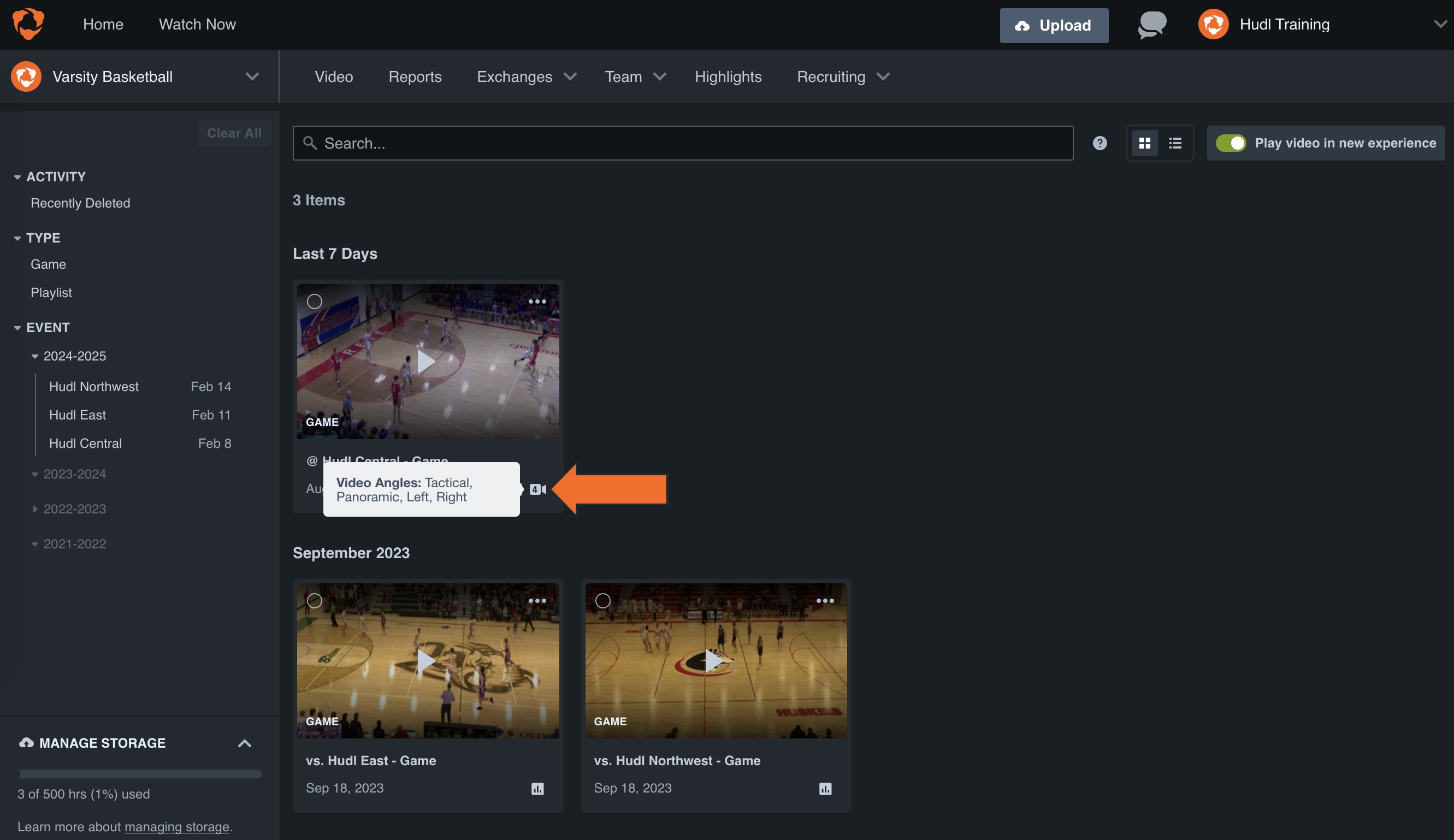Open the managing storage link
This screenshot has height=840, width=1454.
click(176, 826)
